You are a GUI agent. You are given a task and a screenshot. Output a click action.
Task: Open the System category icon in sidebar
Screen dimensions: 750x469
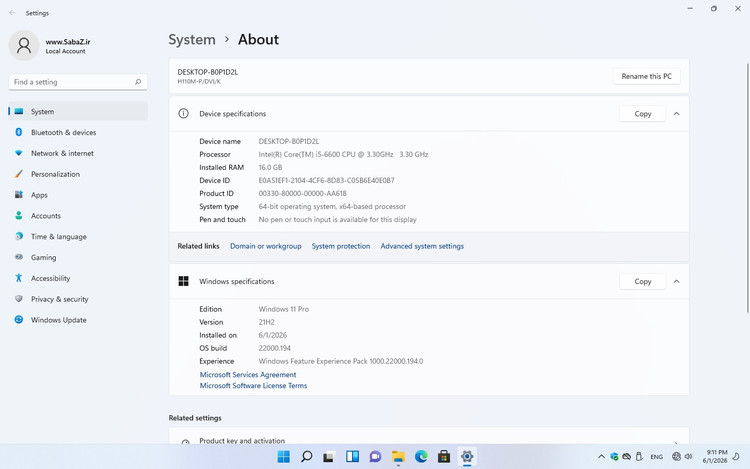tap(19, 111)
